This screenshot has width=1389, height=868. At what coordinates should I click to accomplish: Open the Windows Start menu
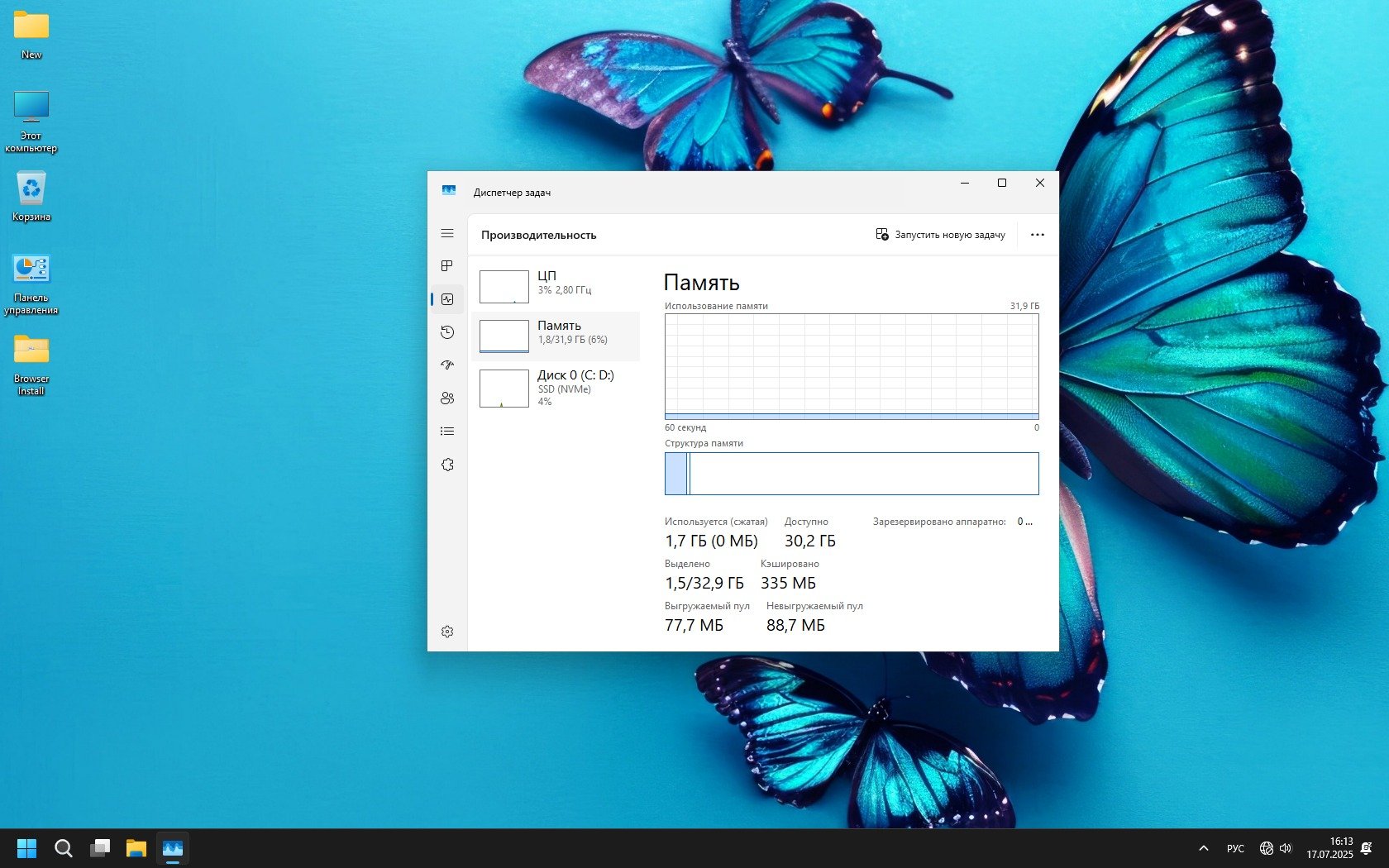(26, 848)
